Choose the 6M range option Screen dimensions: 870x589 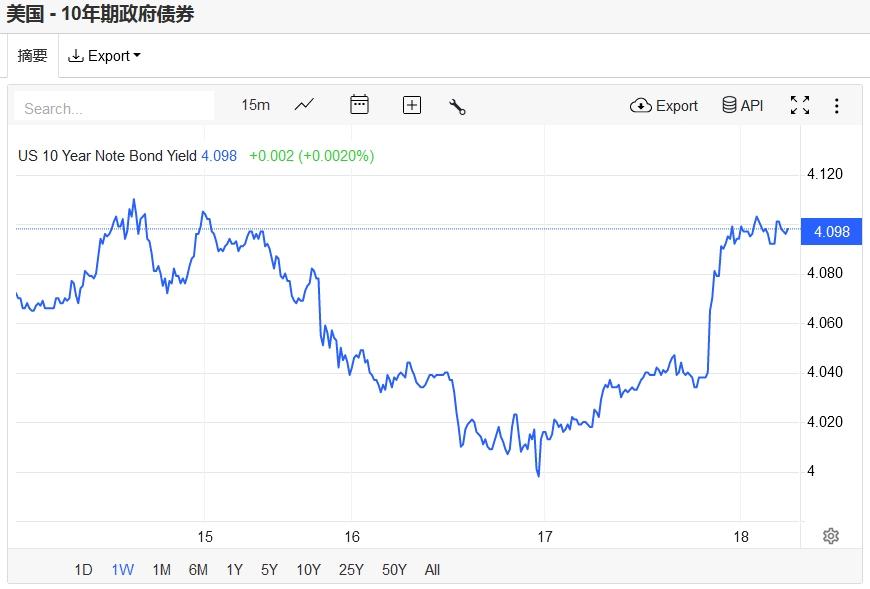coord(198,570)
